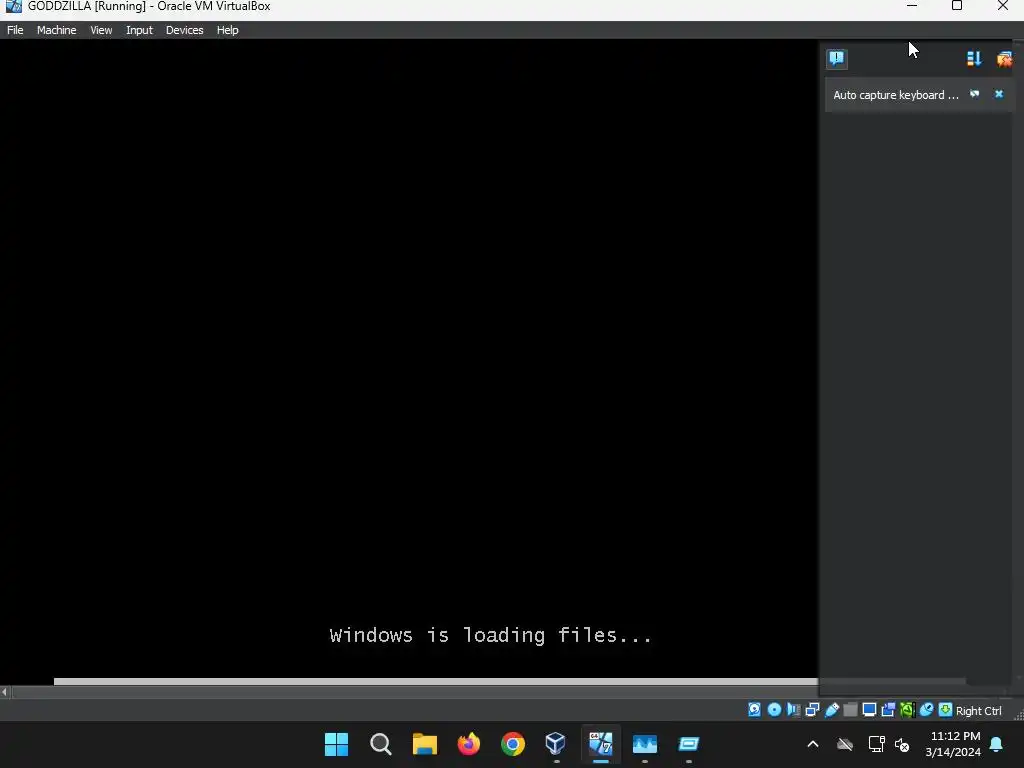Dismiss the Auto capture keyboard notification
The width and height of the screenshot is (1024, 768).
coord(999,94)
